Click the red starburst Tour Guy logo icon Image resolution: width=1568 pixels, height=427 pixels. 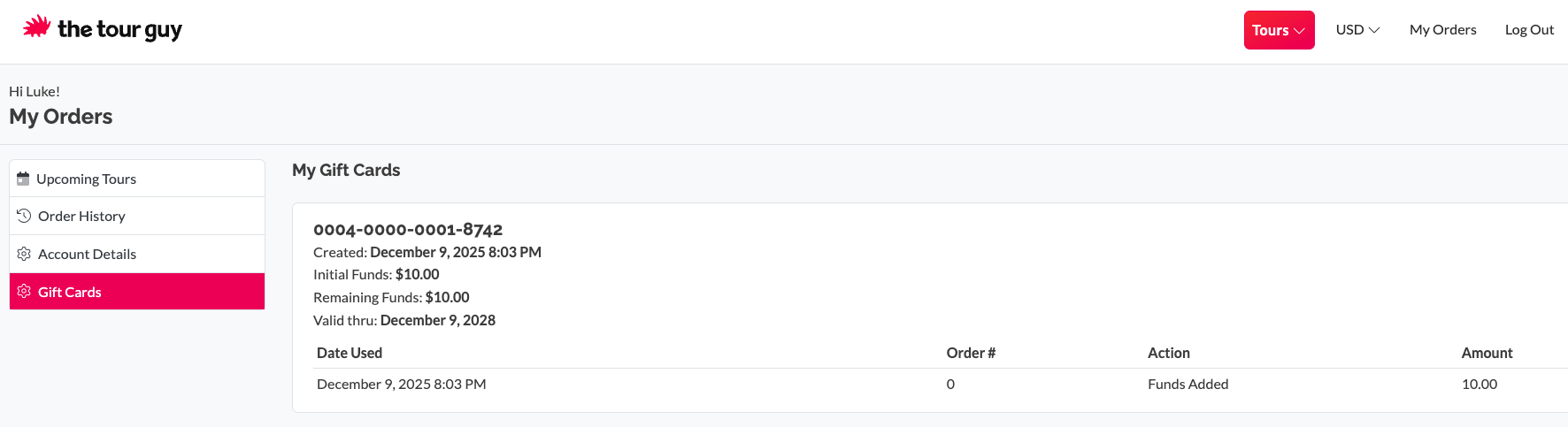pyautogui.click(x=36, y=27)
